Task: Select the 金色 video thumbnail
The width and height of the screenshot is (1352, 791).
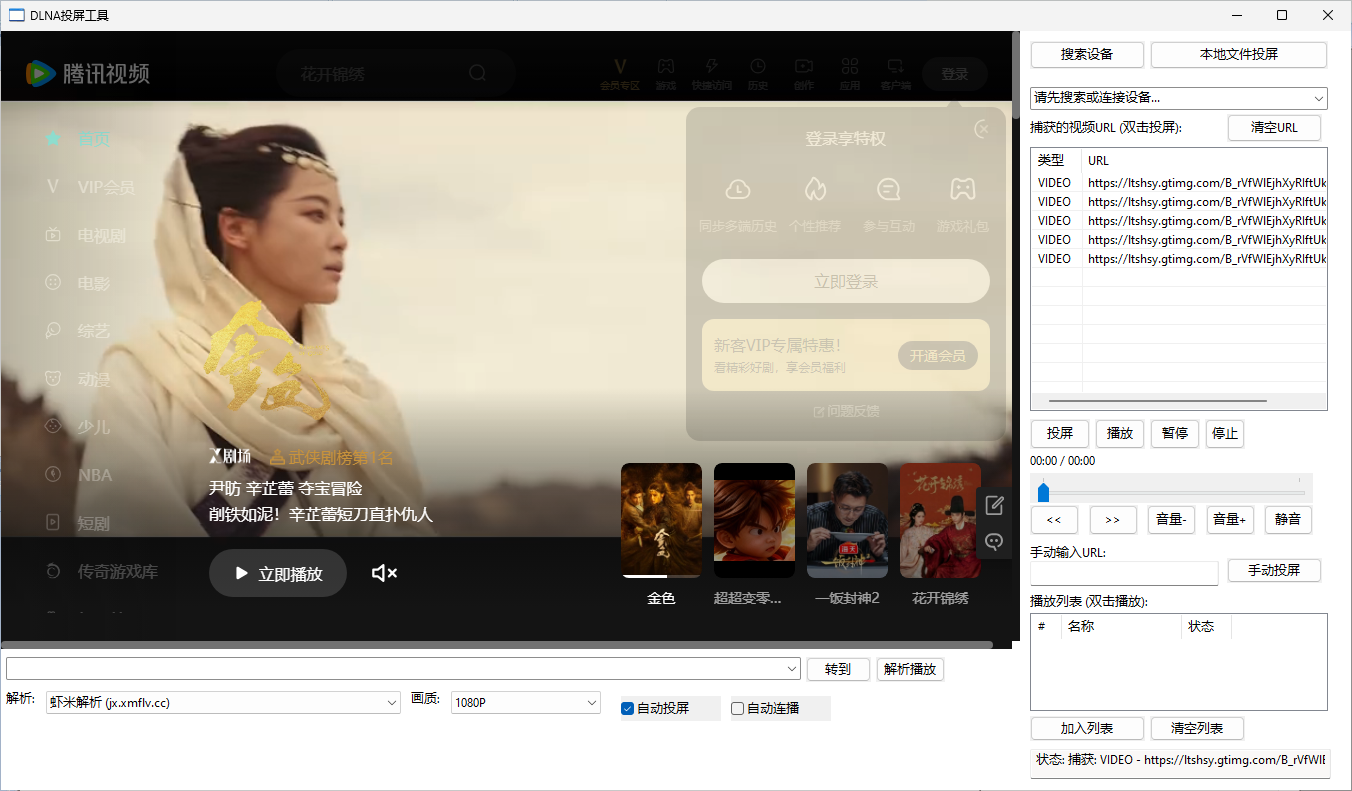Action: coord(661,520)
